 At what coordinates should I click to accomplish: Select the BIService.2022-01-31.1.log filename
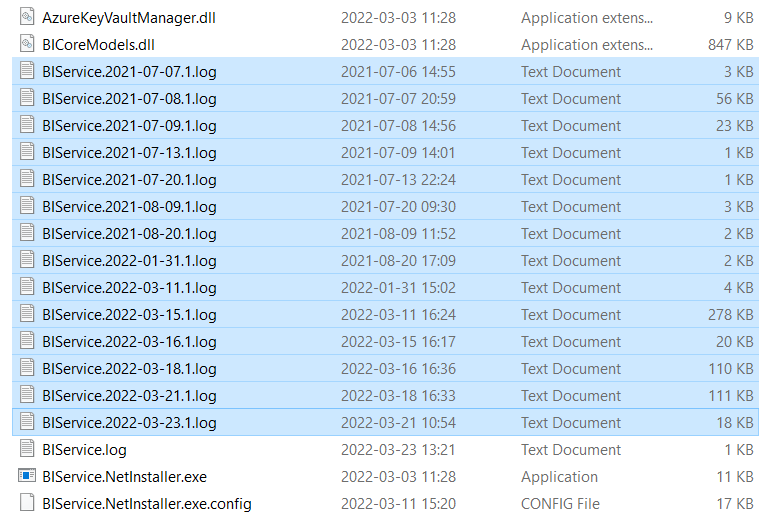[x=129, y=261]
